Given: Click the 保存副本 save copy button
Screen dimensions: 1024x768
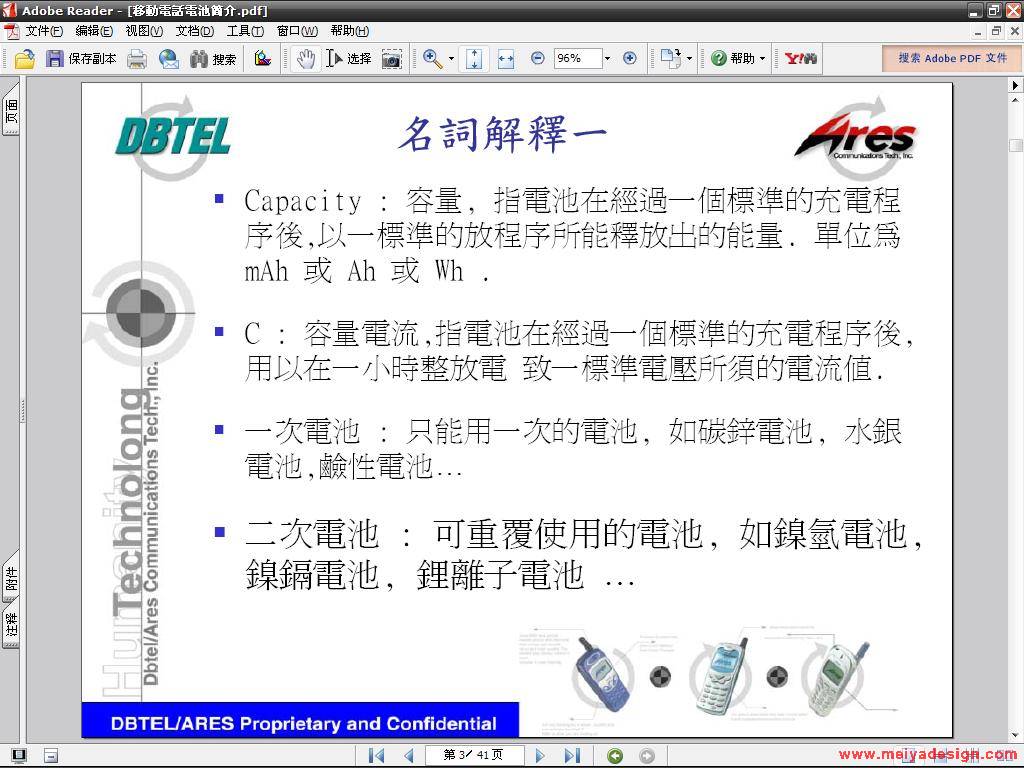Looking at the screenshot, I should (x=81, y=59).
